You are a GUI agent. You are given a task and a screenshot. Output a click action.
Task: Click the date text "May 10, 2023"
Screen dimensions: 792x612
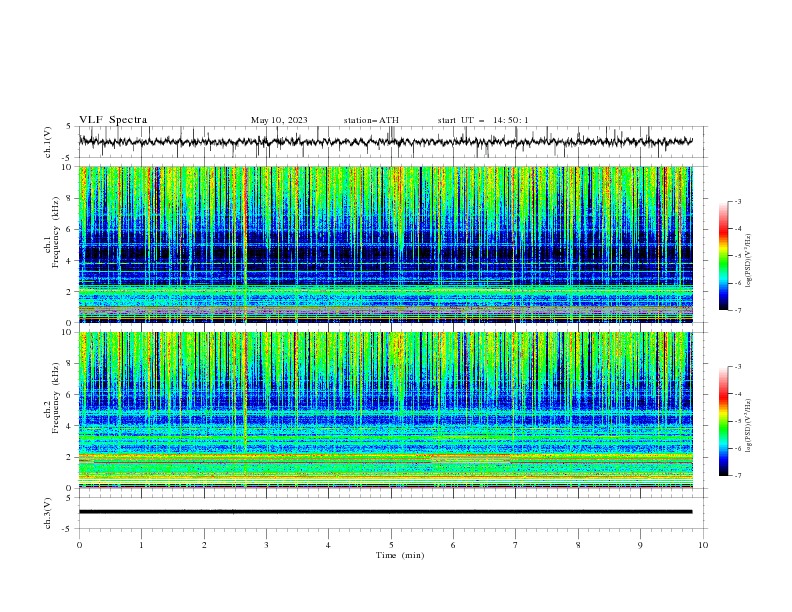point(279,120)
